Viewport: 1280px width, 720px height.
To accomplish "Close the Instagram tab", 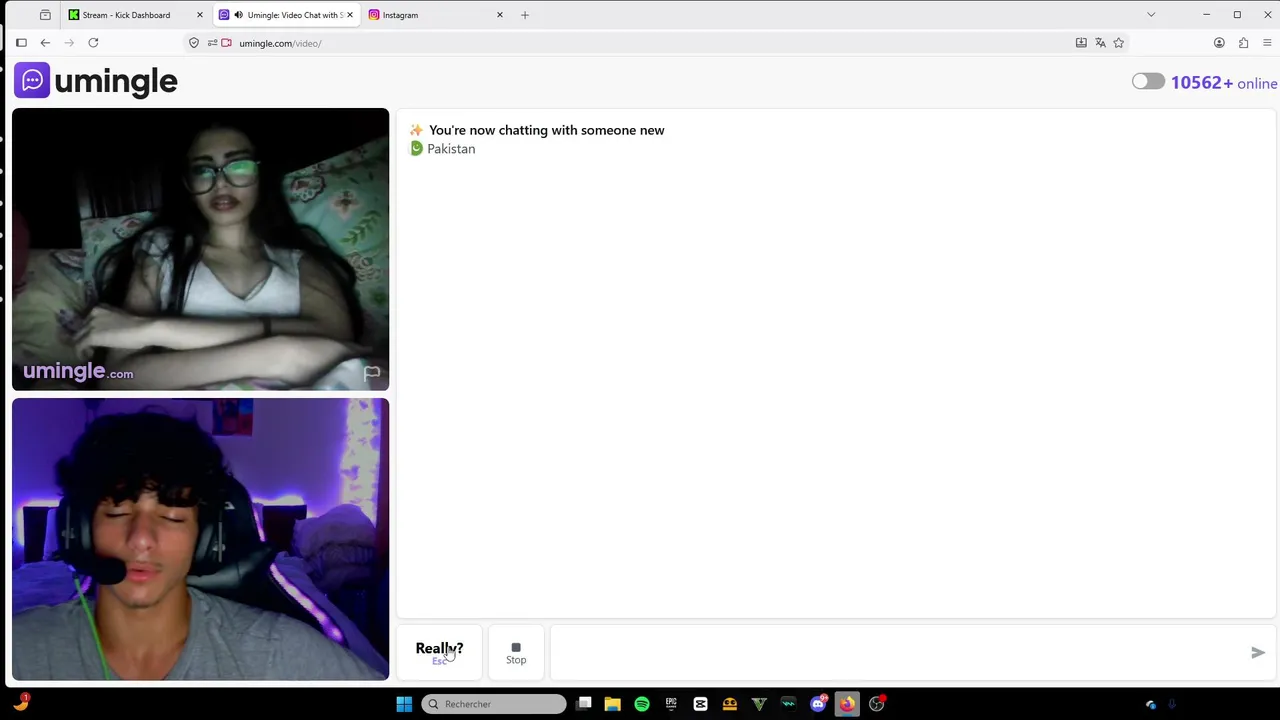I will coord(500,15).
